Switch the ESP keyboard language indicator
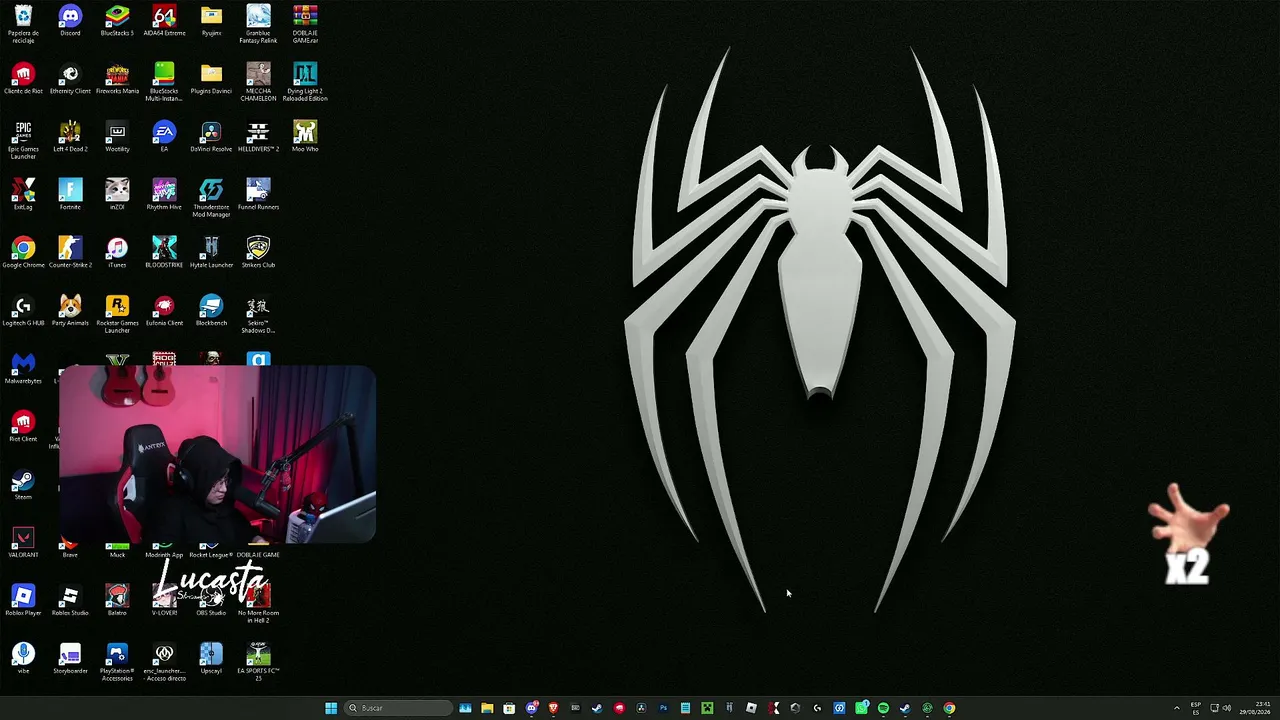The width and height of the screenshot is (1280, 720). click(x=1196, y=708)
